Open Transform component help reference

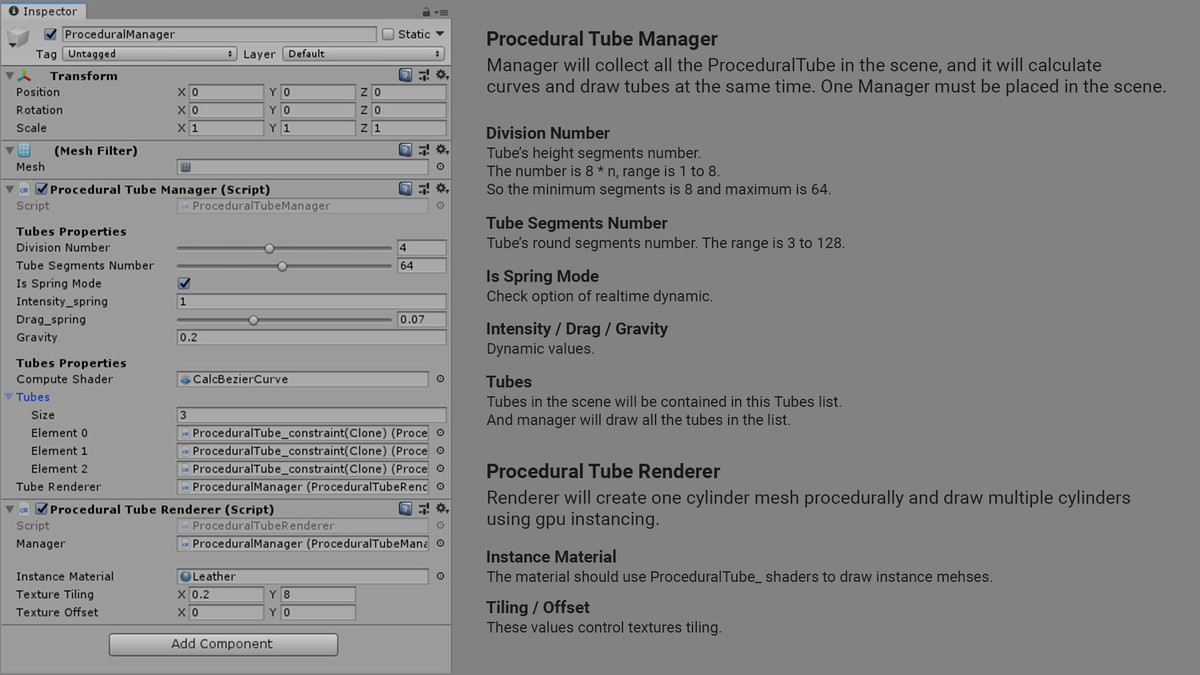pos(405,75)
